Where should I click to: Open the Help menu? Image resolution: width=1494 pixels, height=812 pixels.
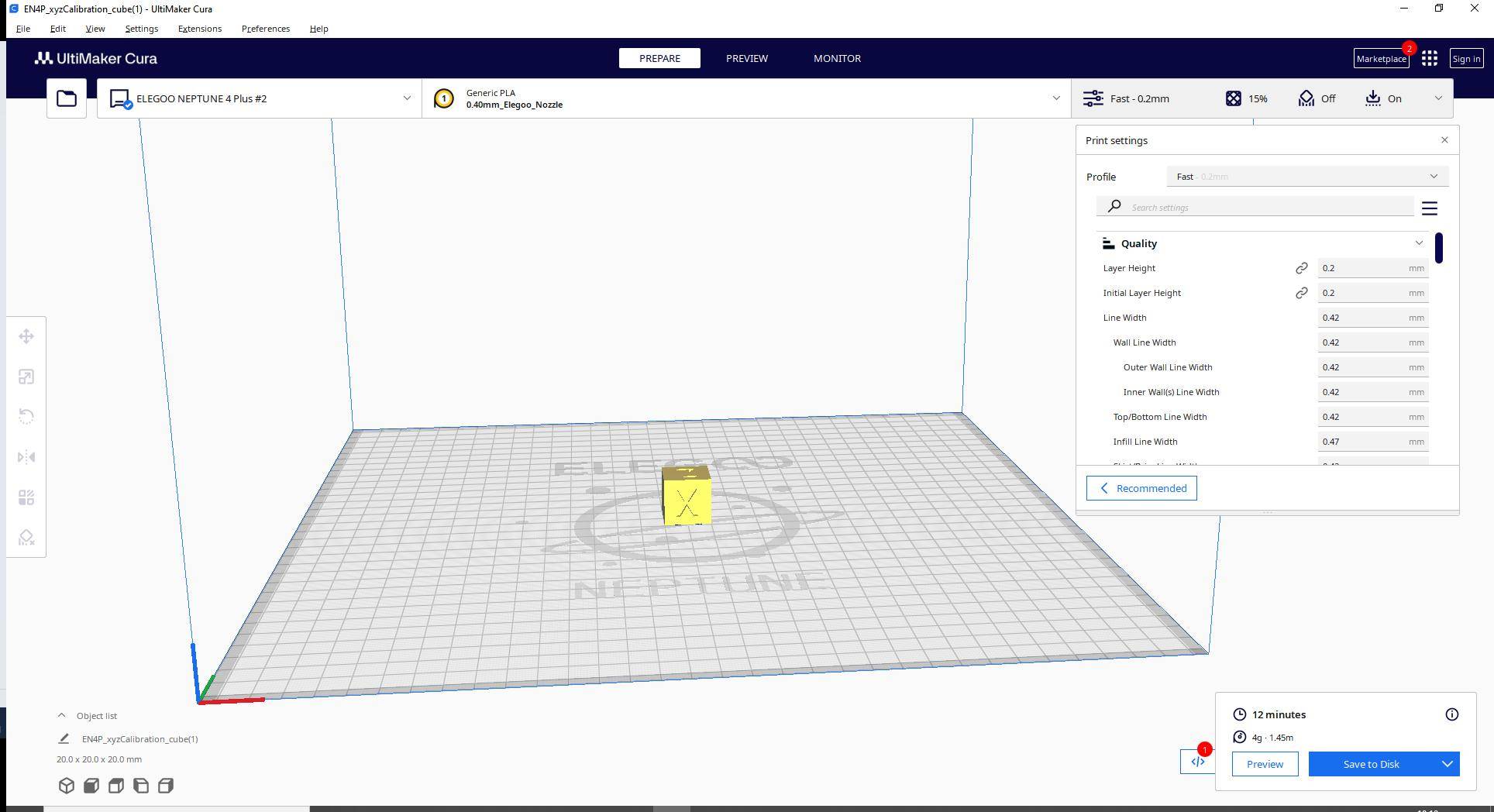[319, 29]
